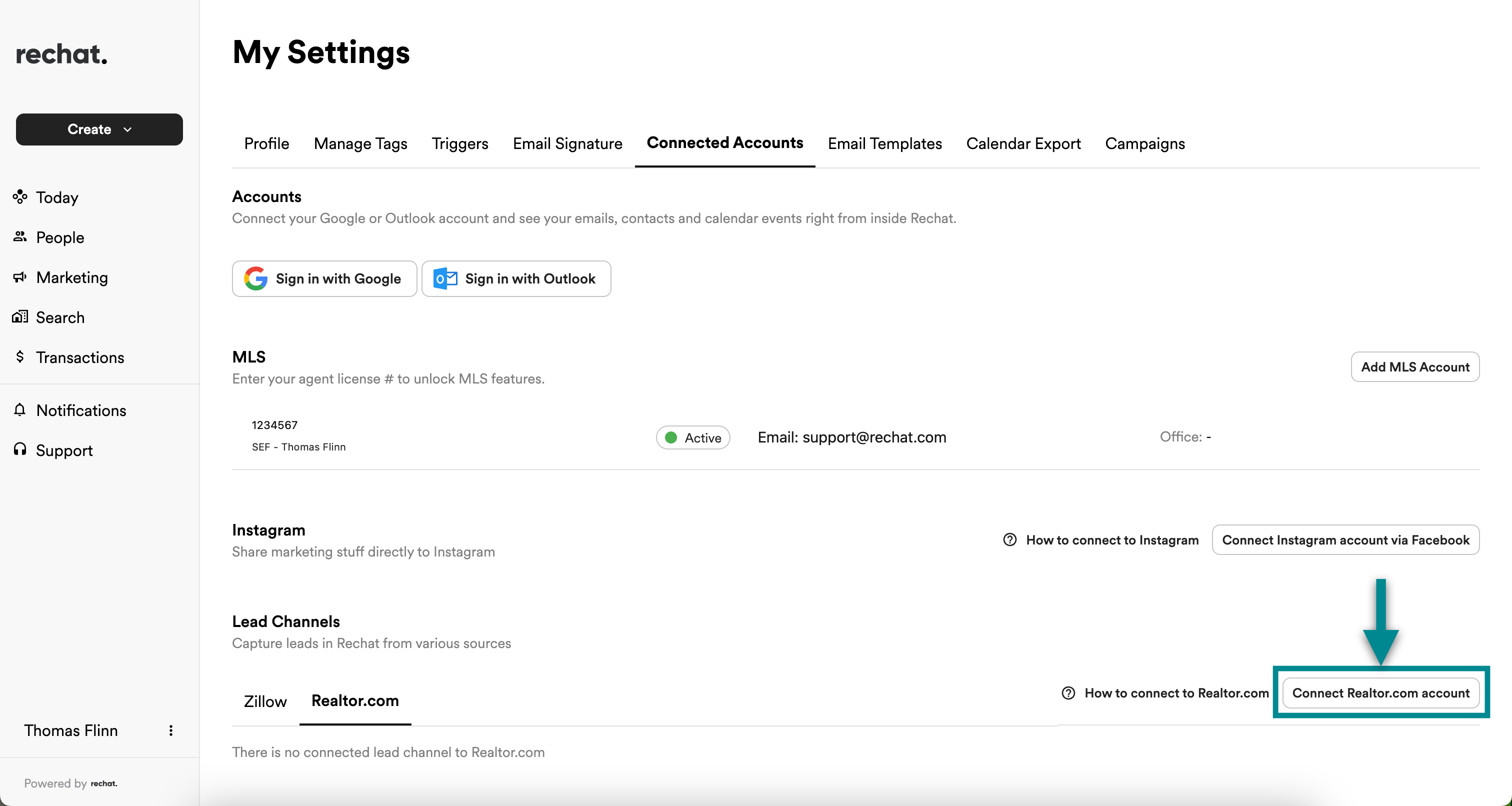Open the Calendar Export tab
This screenshot has width=1512, height=806.
click(1023, 143)
